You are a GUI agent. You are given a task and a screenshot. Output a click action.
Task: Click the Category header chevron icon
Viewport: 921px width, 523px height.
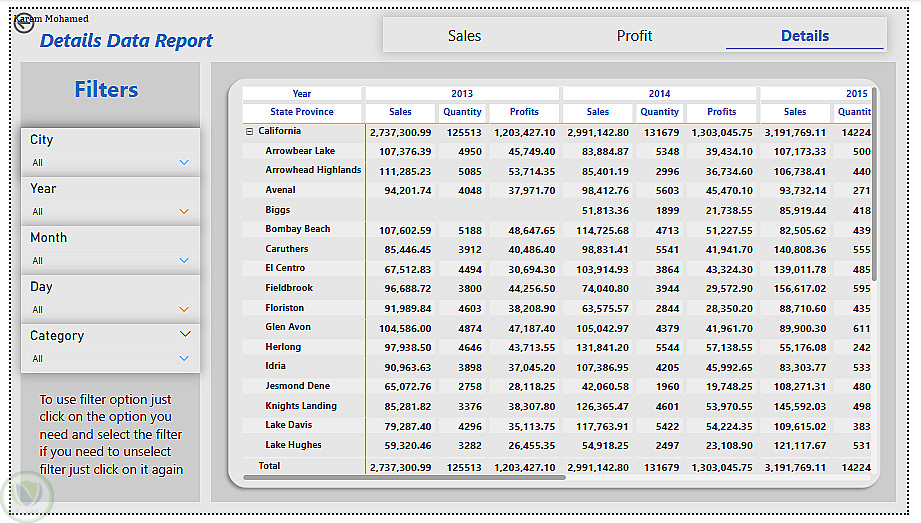[185, 335]
